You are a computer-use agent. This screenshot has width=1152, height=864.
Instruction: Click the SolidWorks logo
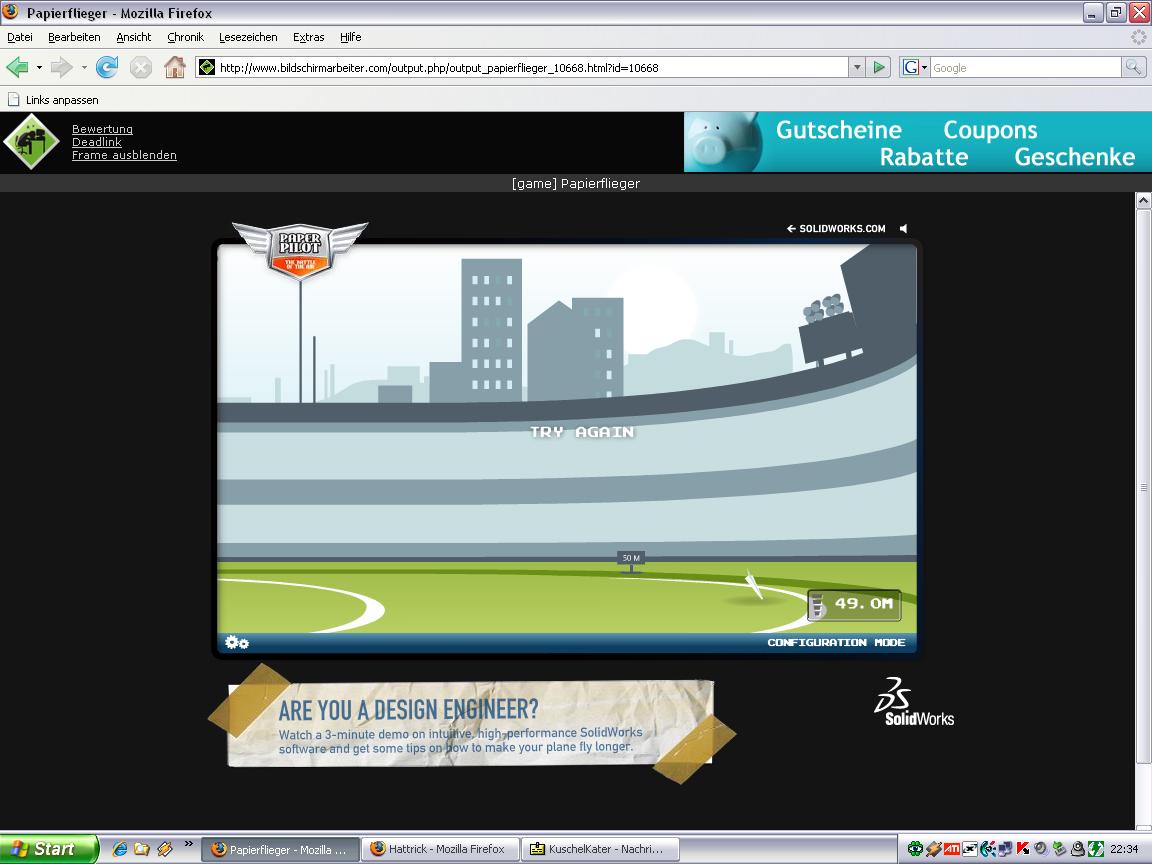[914, 702]
